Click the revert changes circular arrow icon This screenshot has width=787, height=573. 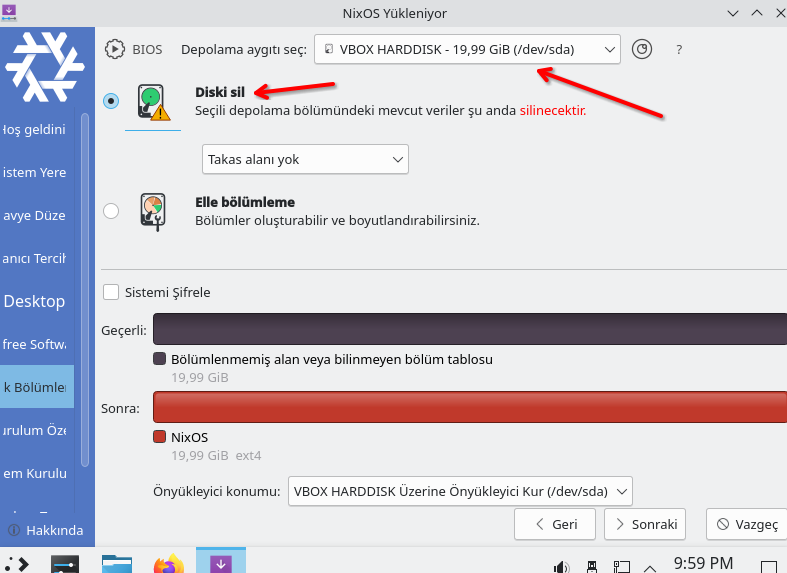643,49
